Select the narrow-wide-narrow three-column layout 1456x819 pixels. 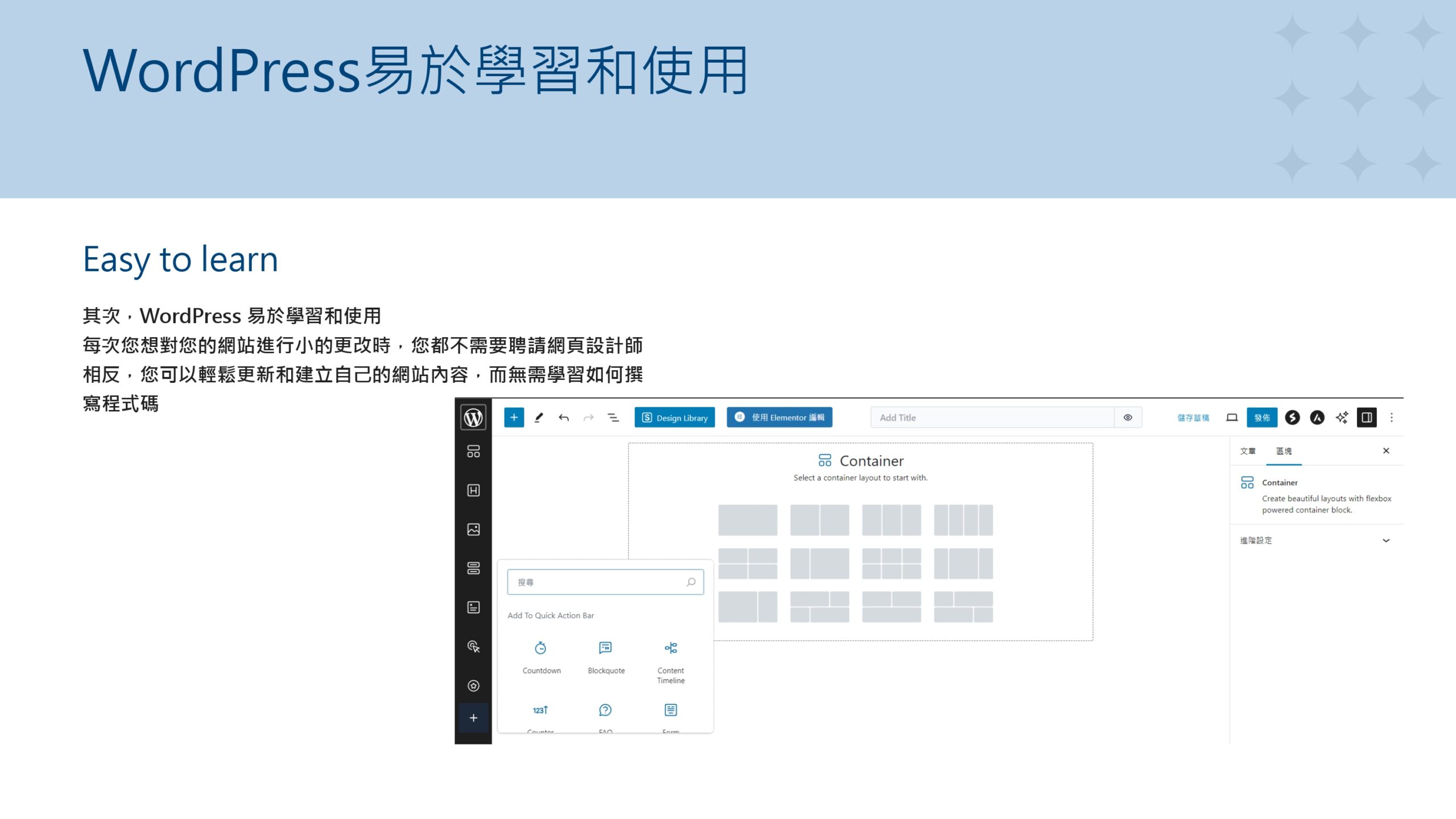coord(963,564)
